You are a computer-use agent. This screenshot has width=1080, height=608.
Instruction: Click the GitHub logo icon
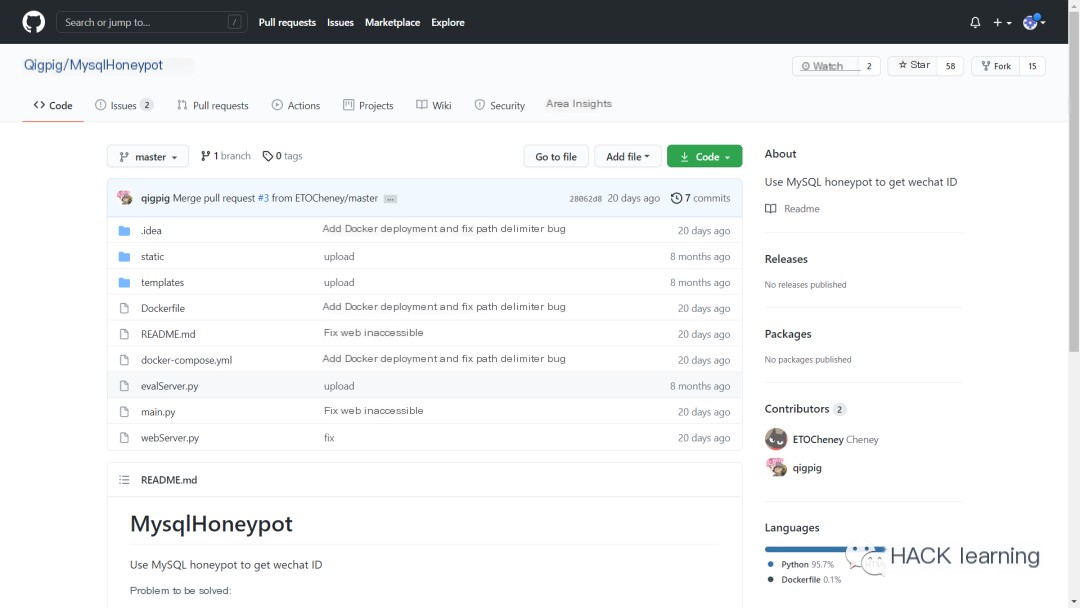coord(33,22)
